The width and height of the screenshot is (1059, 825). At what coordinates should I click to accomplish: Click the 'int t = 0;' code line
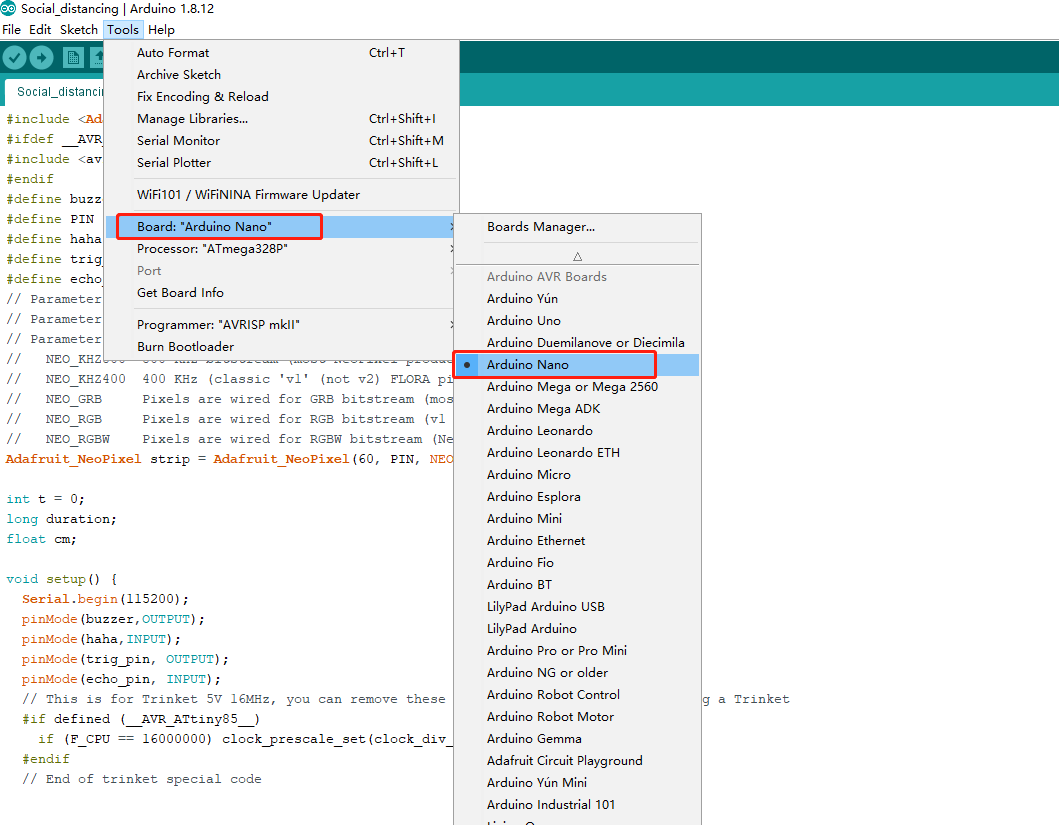click(45, 499)
